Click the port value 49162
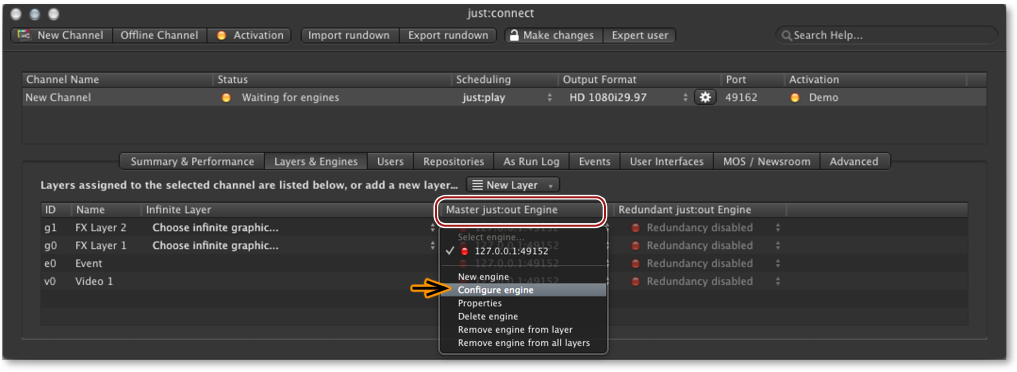Viewport: 1017px width, 372px height. [x=741, y=98]
